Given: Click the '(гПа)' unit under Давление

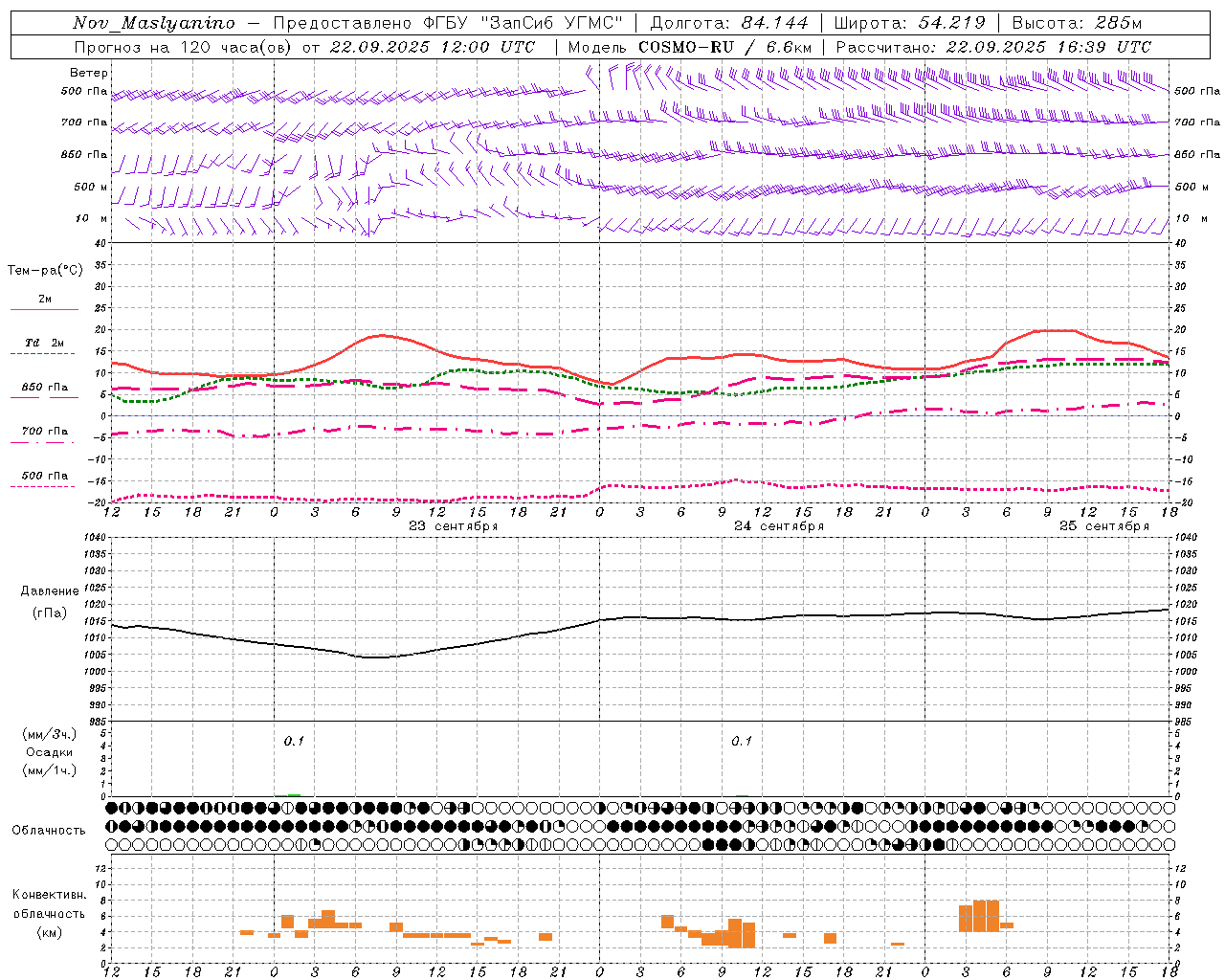Looking at the screenshot, I should tap(50, 613).
